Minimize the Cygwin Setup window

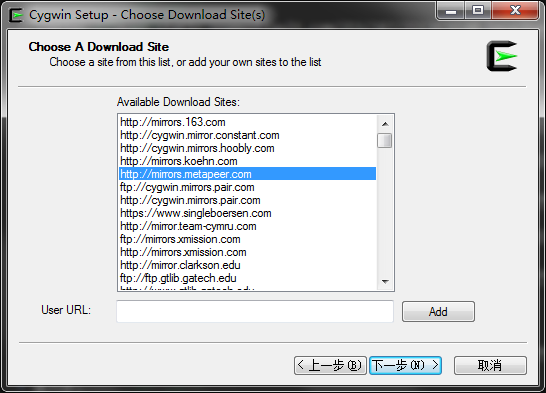[x=451, y=10]
